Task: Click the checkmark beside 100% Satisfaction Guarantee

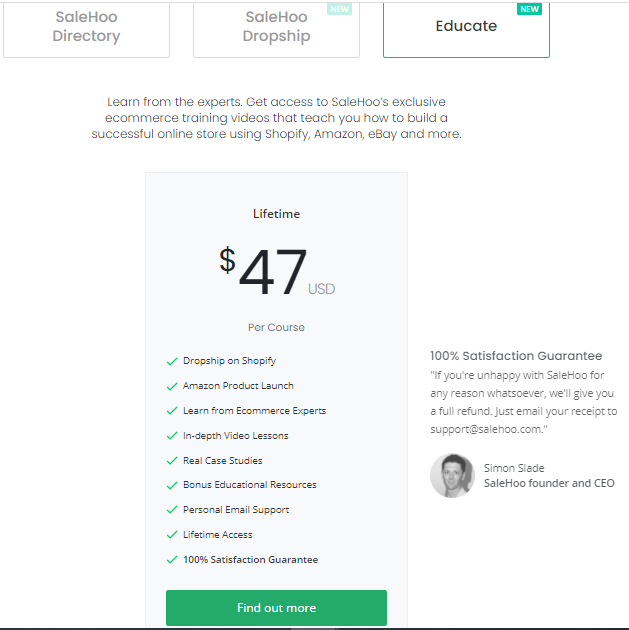Action: 172,560
